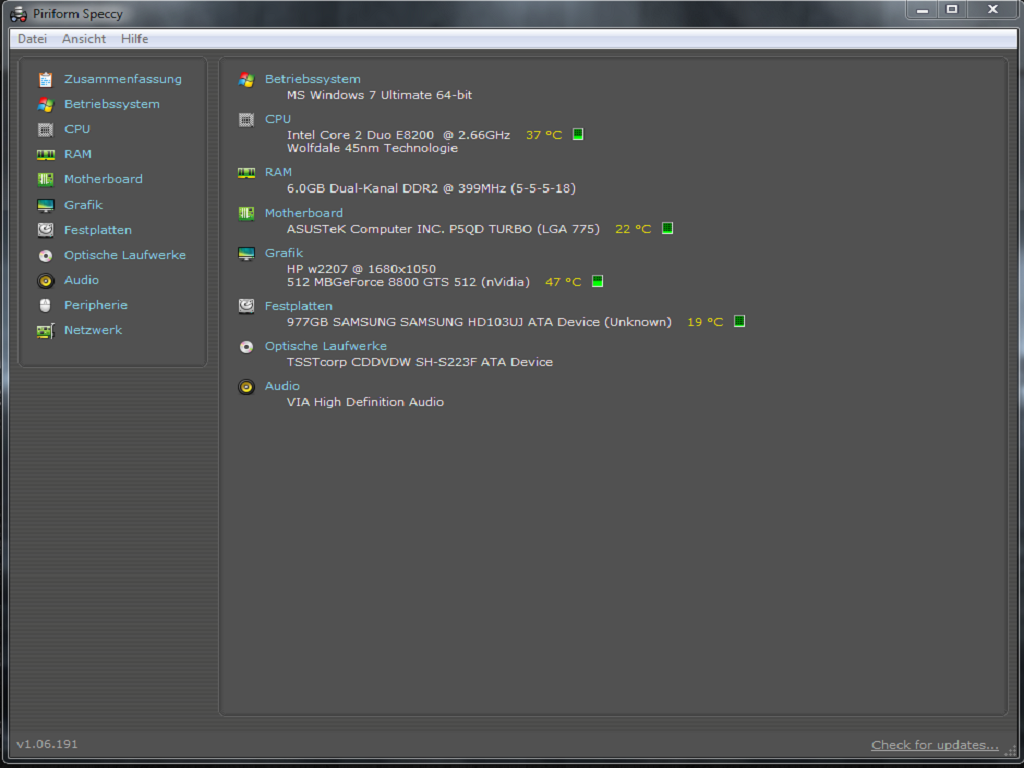Image resolution: width=1024 pixels, height=768 pixels.
Task: Open Peripherie section in sidebar
Action: 96,305
